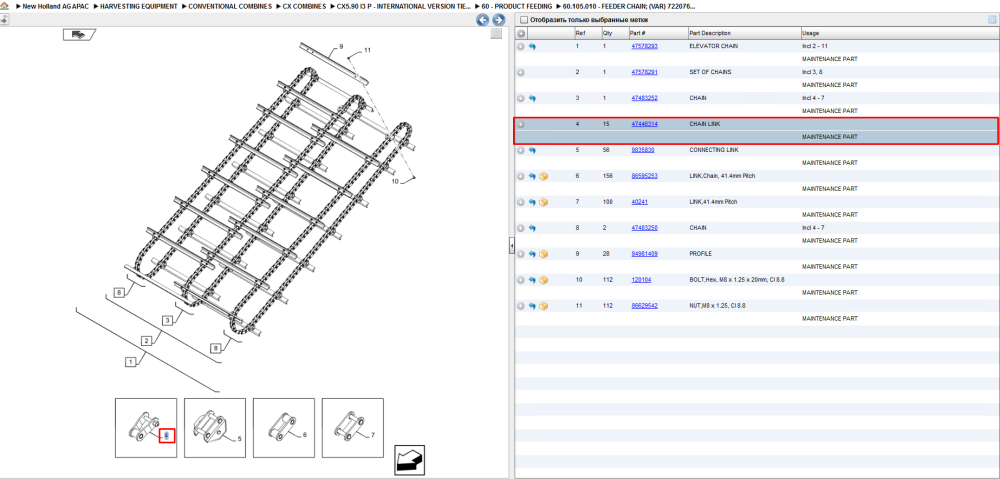Collapse the panel using the splitter arrow
Viewport: 1000px width, 479px height.
click(511, 246)
